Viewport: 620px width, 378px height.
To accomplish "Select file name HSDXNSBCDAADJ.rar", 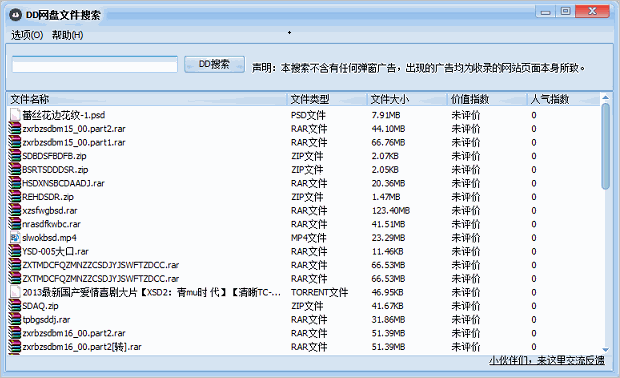I will (x=63, y=183).
